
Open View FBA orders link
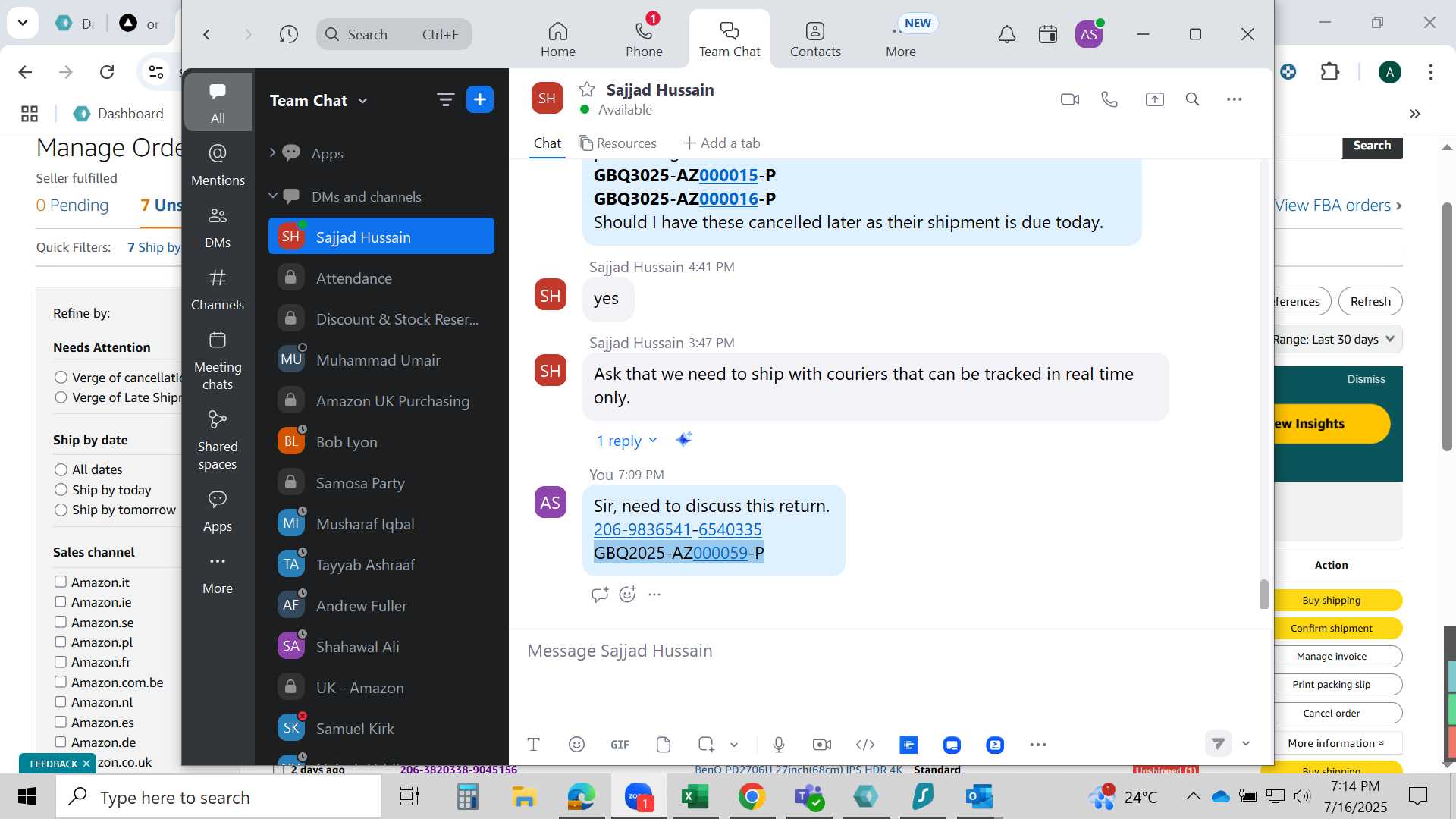1338,206
